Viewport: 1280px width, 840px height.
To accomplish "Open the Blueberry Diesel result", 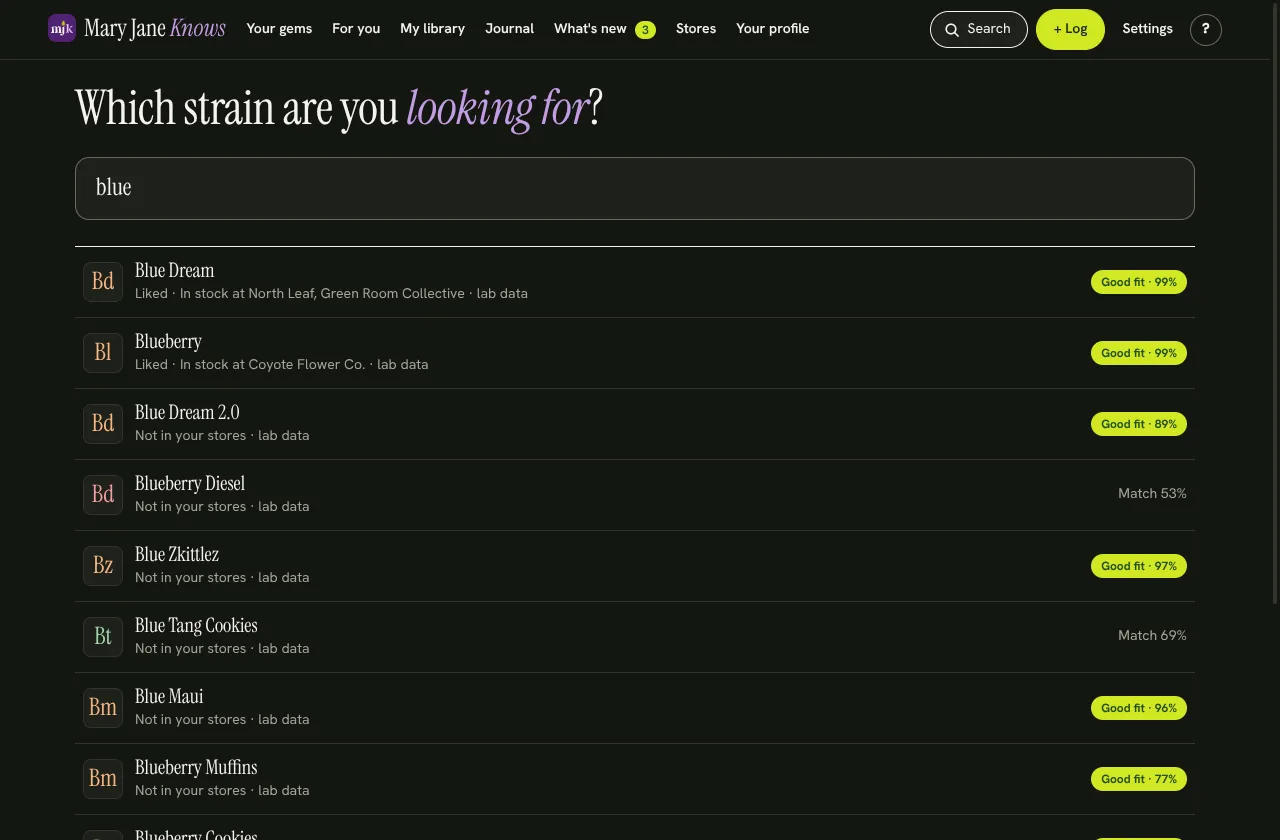I will tap(635, 495).
